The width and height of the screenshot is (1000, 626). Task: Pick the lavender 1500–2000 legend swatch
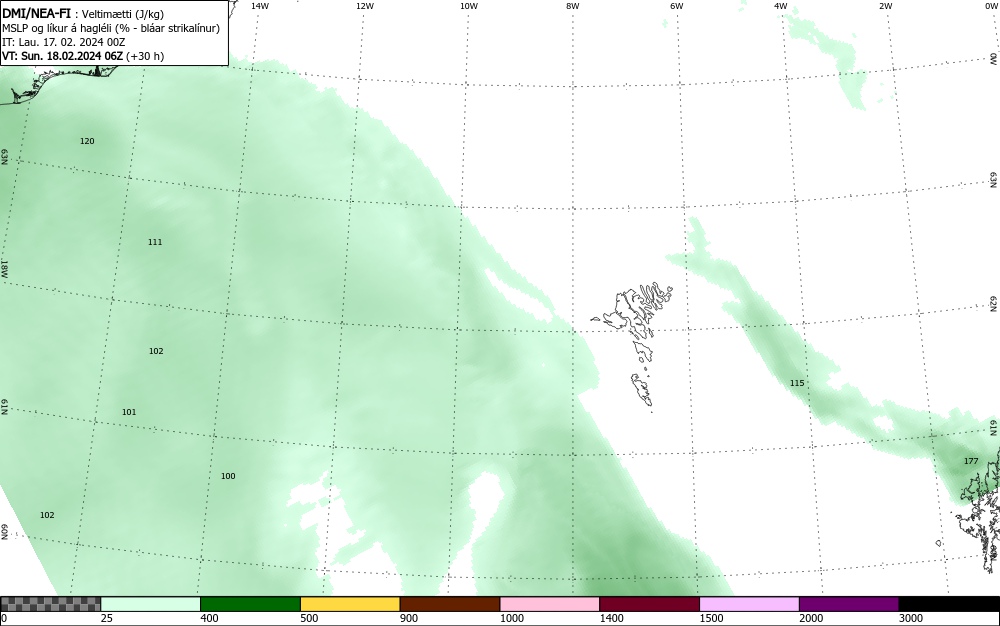point(749,604)
